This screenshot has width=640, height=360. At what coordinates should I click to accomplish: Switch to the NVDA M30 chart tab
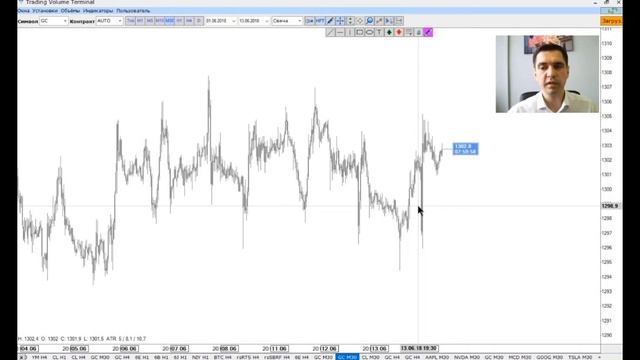point(467,357)
